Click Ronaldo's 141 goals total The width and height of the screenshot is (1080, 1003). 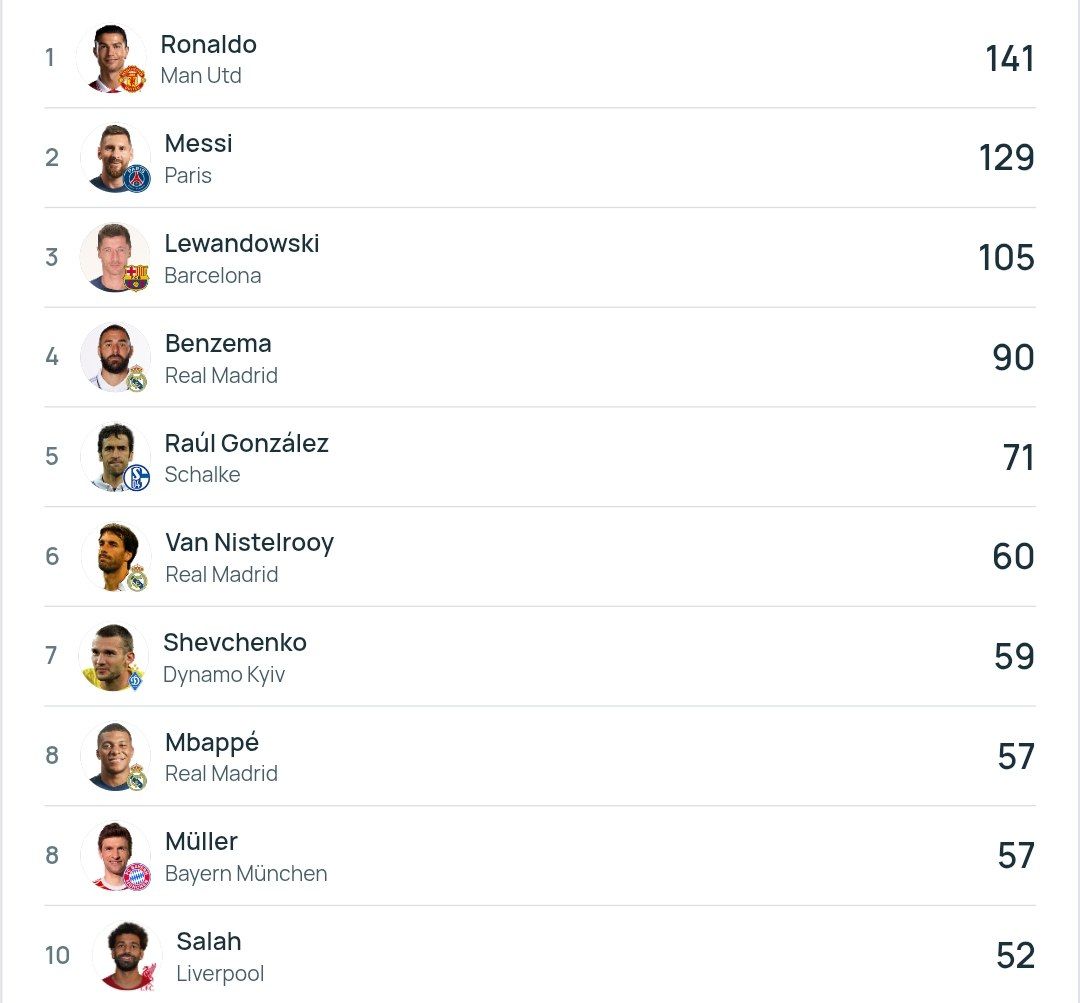click(1009, 59)
